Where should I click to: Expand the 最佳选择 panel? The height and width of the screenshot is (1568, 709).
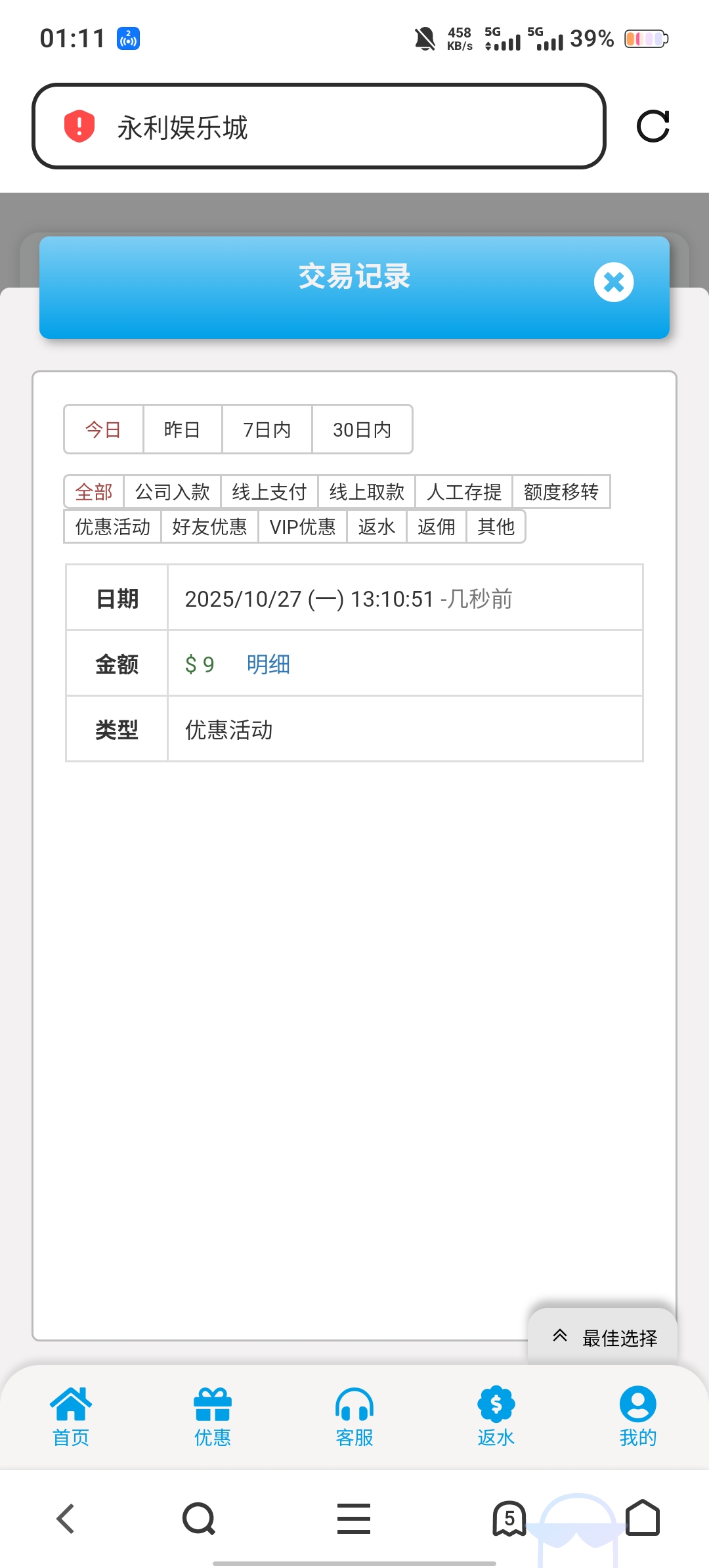click(603, 1337)
